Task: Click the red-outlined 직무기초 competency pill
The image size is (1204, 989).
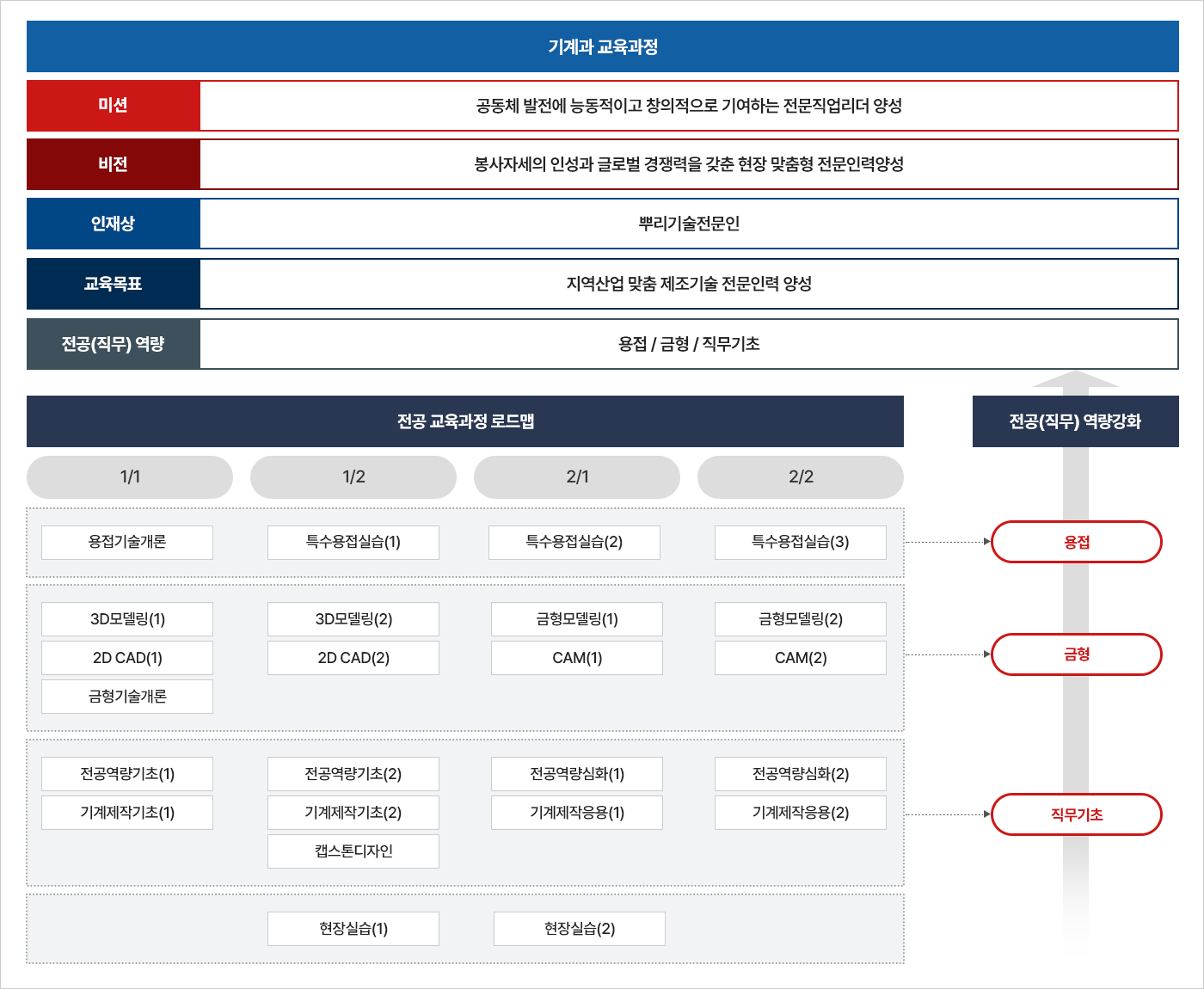Action: pos(1076,814)
